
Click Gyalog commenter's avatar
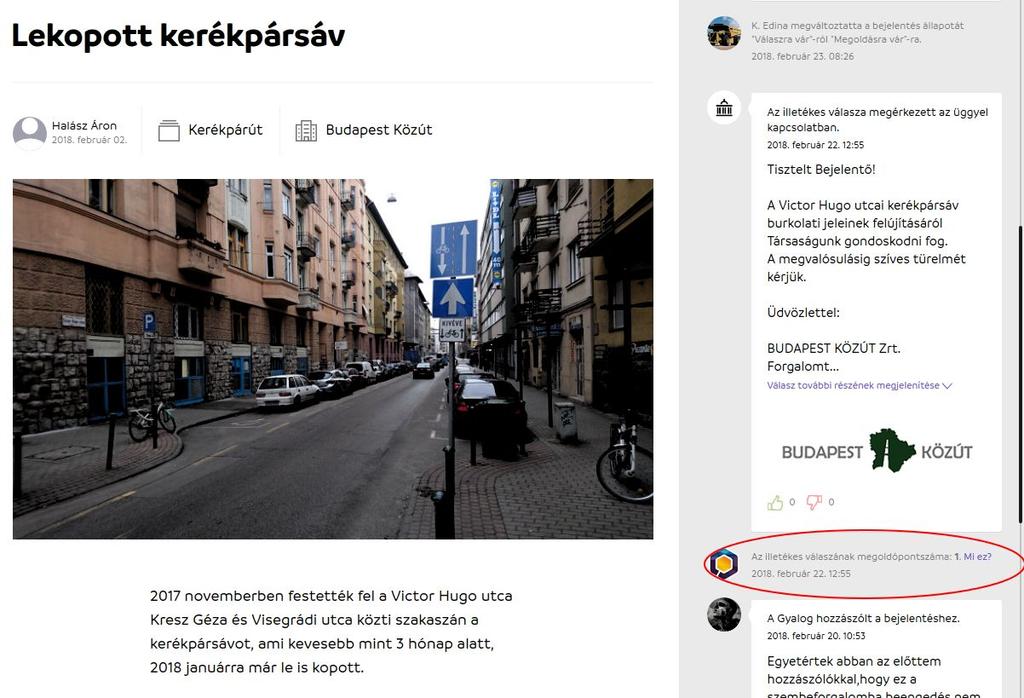[x=724, y=614]
